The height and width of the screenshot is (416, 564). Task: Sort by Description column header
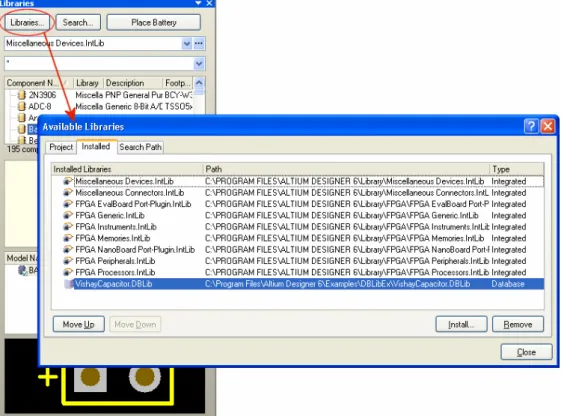(x=133, y=83)
